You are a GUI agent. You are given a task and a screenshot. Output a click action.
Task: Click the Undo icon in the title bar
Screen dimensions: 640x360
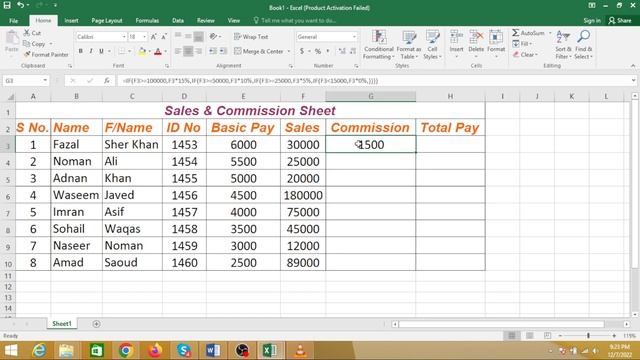[20, 5]
